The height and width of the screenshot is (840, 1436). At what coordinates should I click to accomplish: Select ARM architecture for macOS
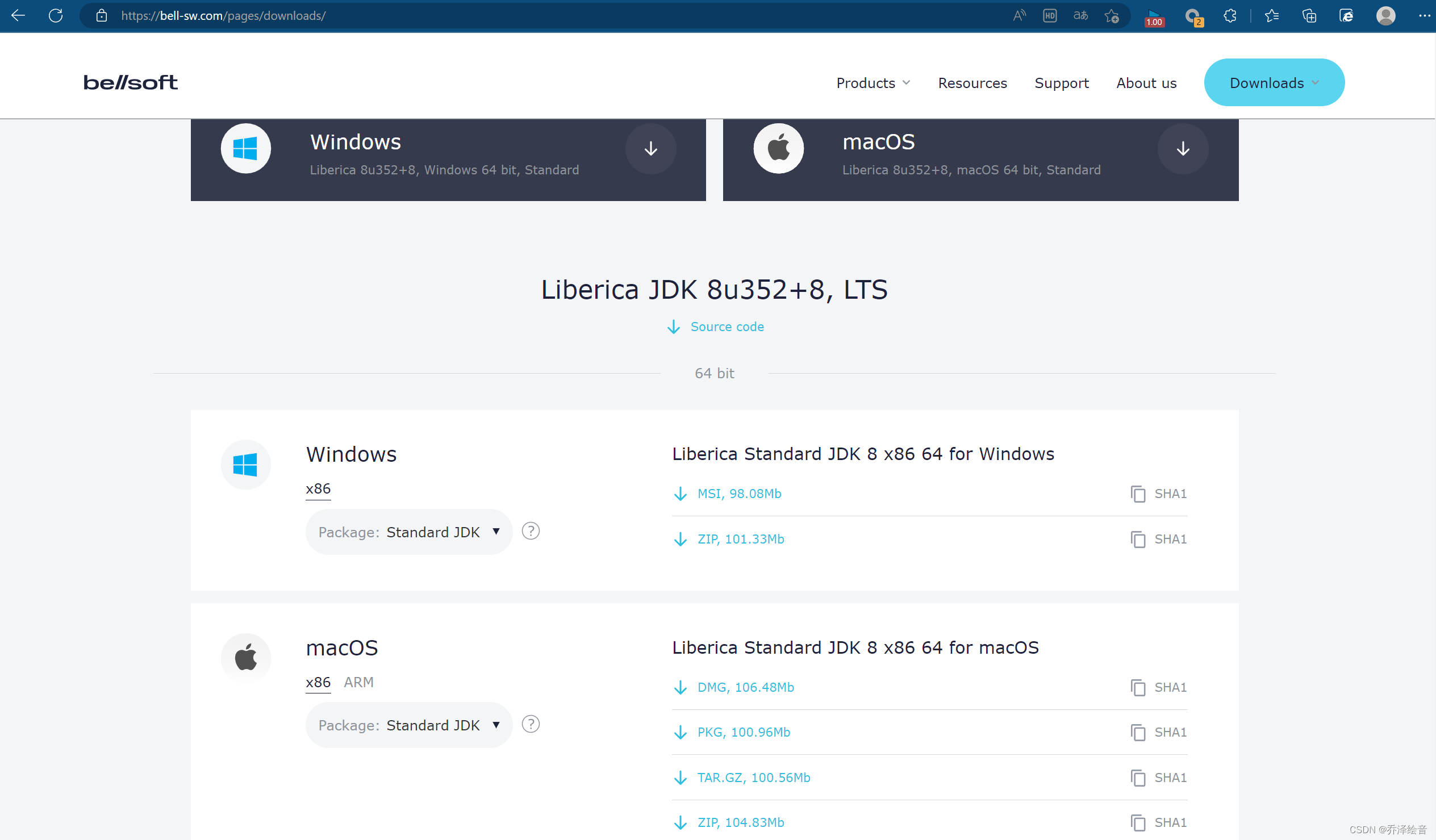pos(358,682)
